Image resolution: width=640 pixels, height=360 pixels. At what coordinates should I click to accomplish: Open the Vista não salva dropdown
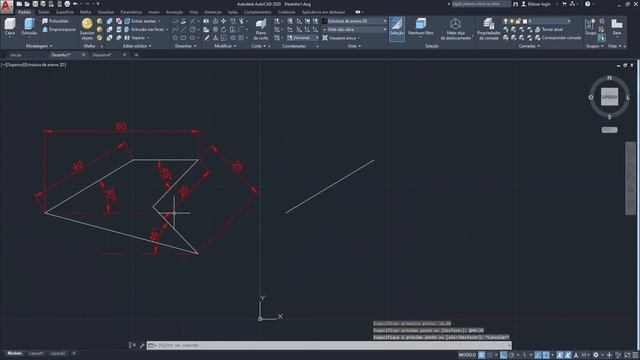pyautogui.click(x=354, y=29)
